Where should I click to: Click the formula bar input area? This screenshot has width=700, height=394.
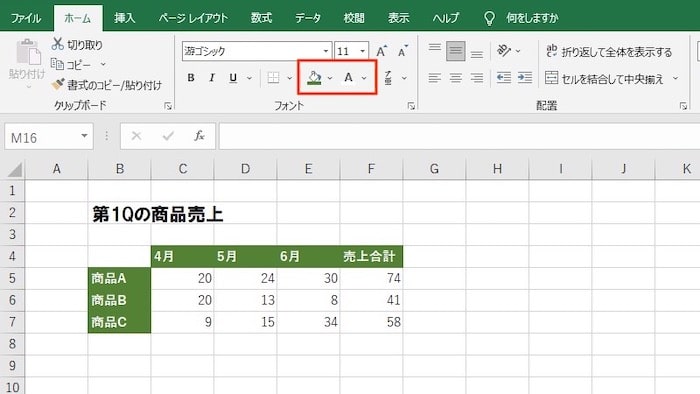coord(459,136)
